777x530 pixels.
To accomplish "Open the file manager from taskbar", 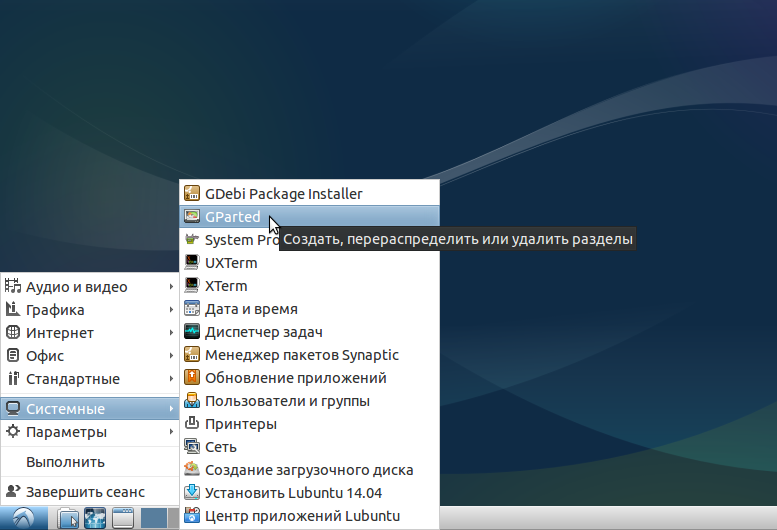I will [x=68, y=519].
